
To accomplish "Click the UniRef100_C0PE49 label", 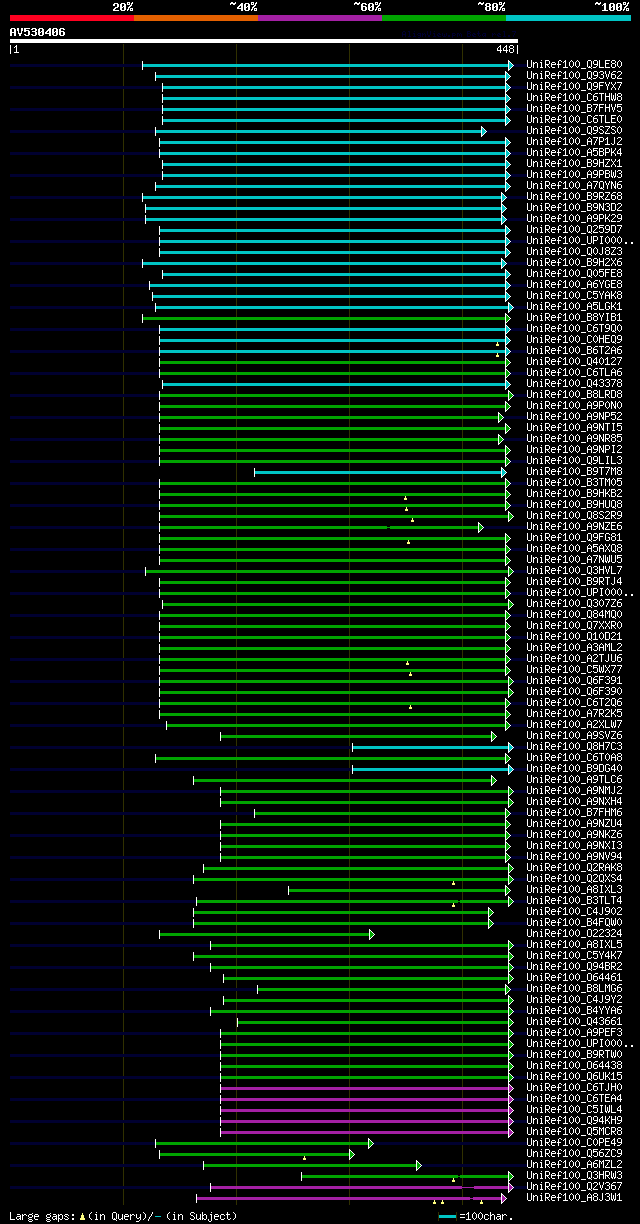I will (574, 1143).
